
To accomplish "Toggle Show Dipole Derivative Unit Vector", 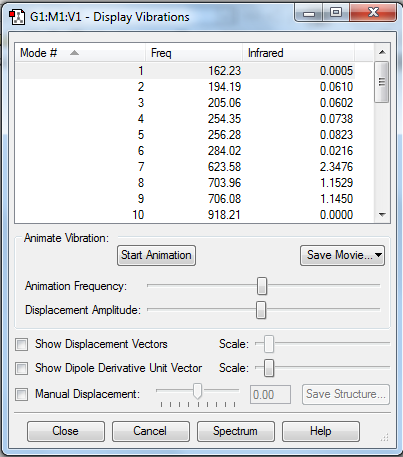I will 22,368.
